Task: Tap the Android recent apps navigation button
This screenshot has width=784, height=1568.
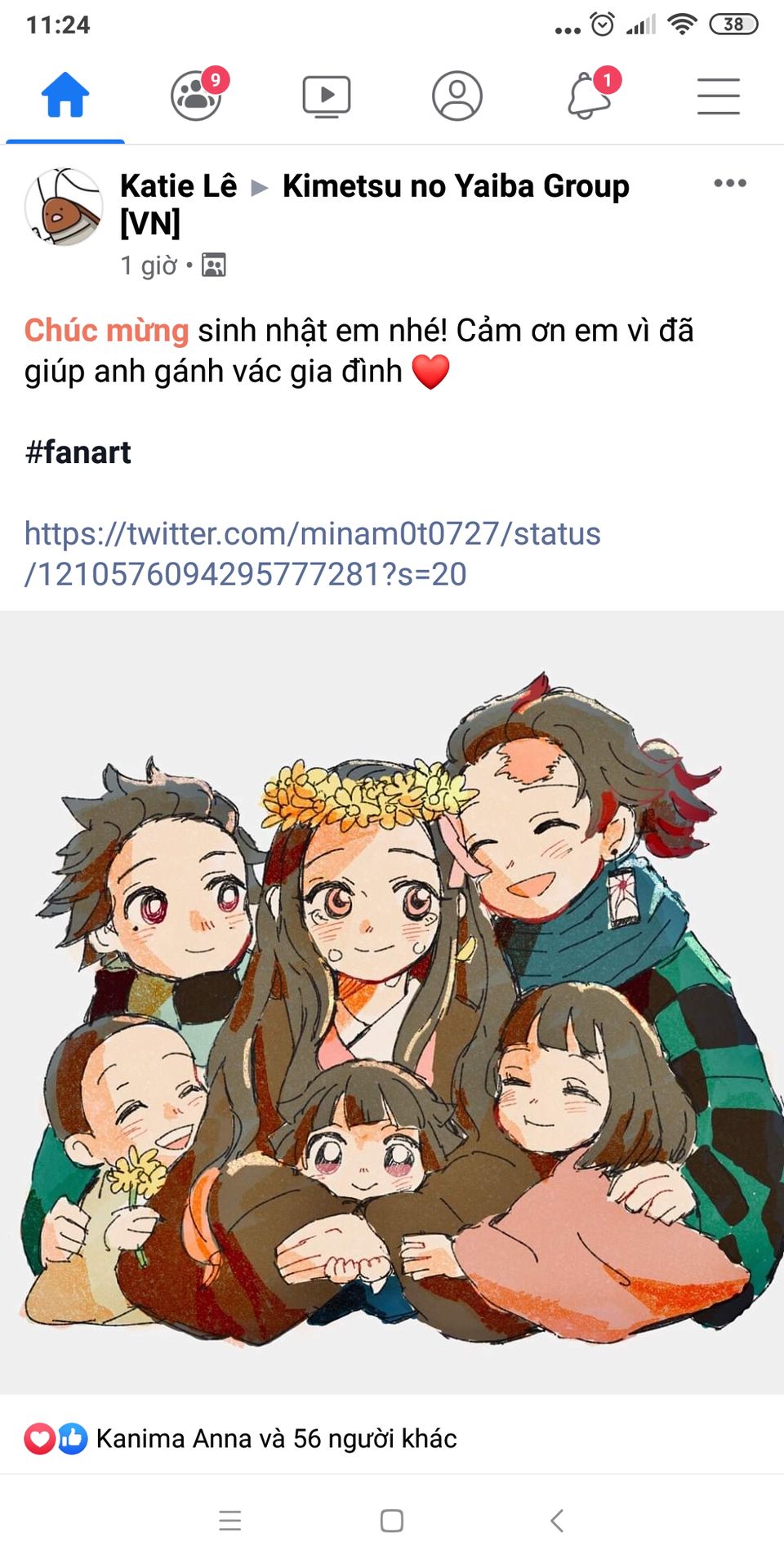Action: (230, 1521)
